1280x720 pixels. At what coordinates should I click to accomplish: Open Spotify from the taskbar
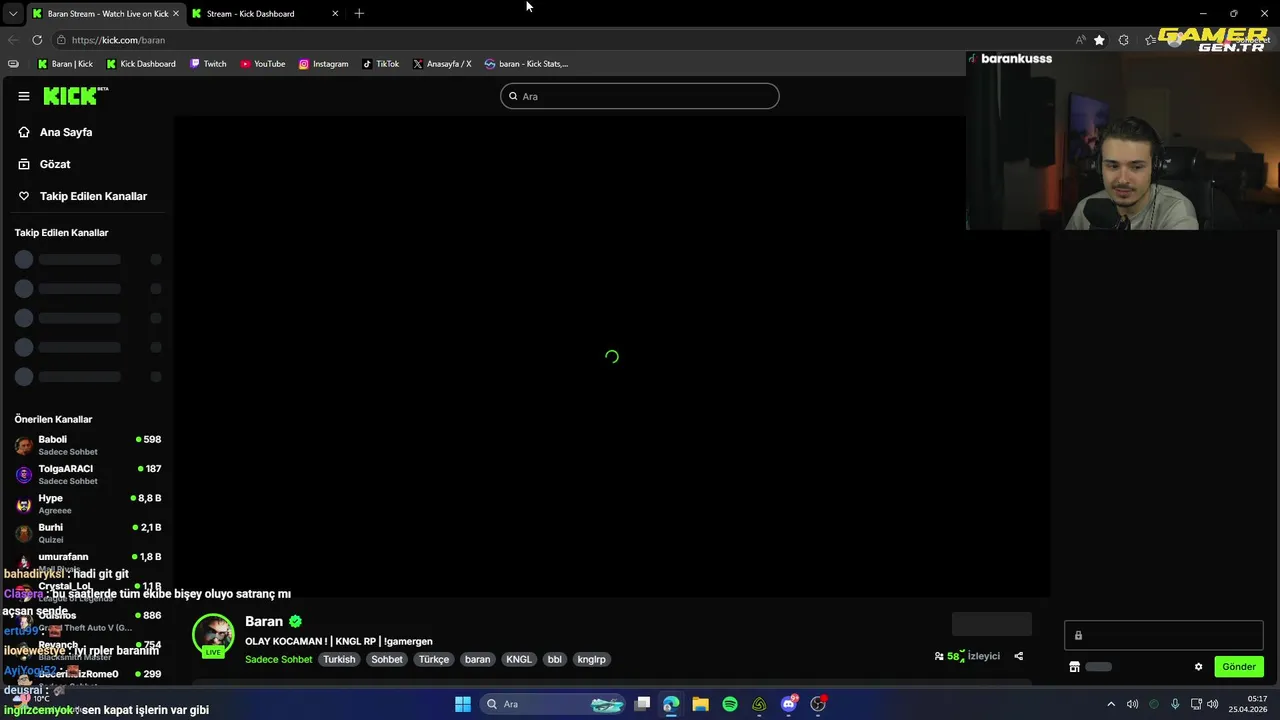730,704
